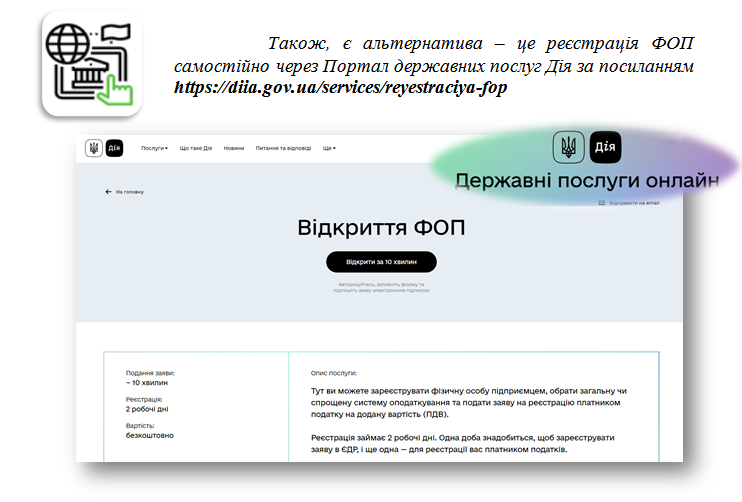Click paragraph starting Тут ви можете зареєструвати
The width and height of the screenshot is (742, 502).
point(468,403)
